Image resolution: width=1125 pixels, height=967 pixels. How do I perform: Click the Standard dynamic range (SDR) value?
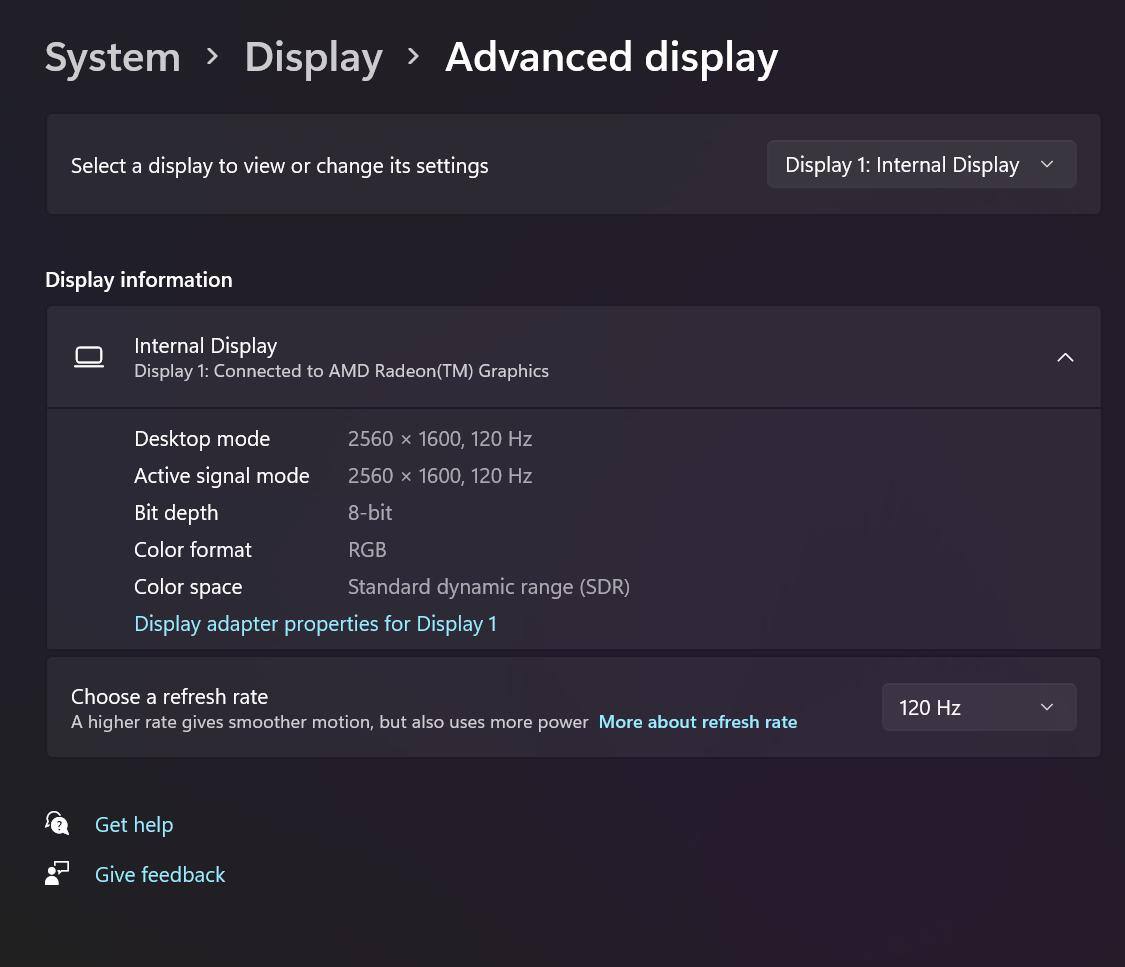[488, 587]
